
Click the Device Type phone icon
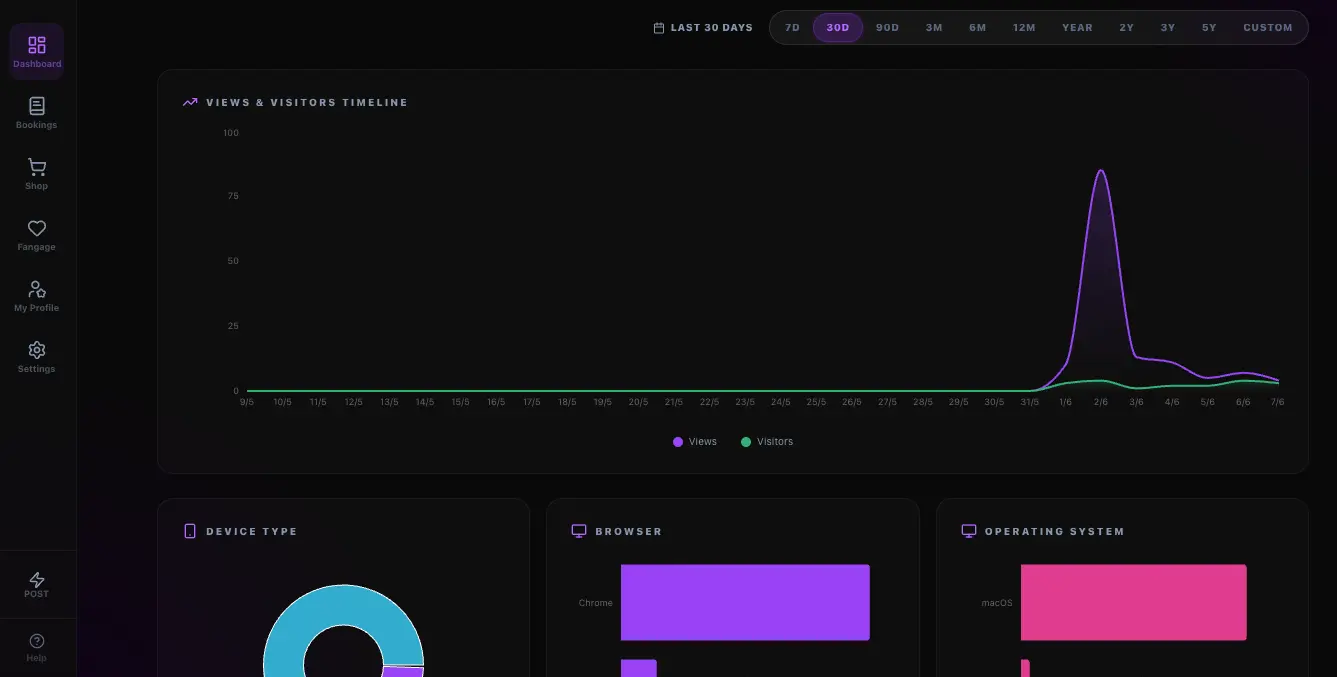[190, 531]
